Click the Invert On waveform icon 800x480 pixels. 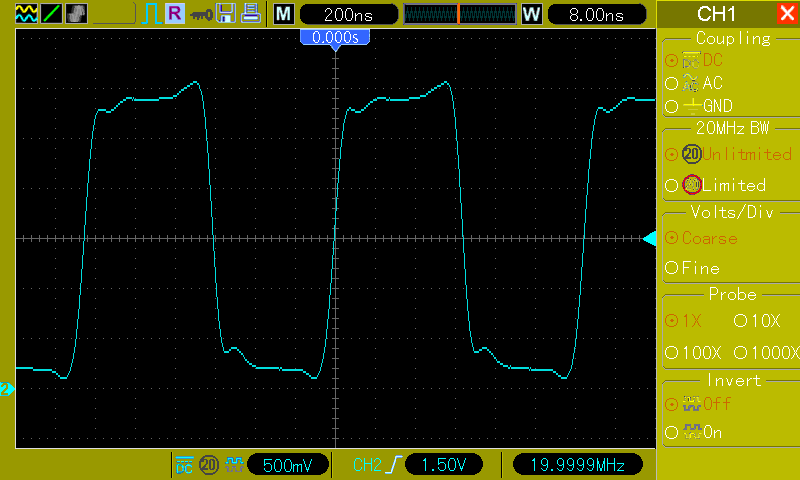[x=691, y=433]
